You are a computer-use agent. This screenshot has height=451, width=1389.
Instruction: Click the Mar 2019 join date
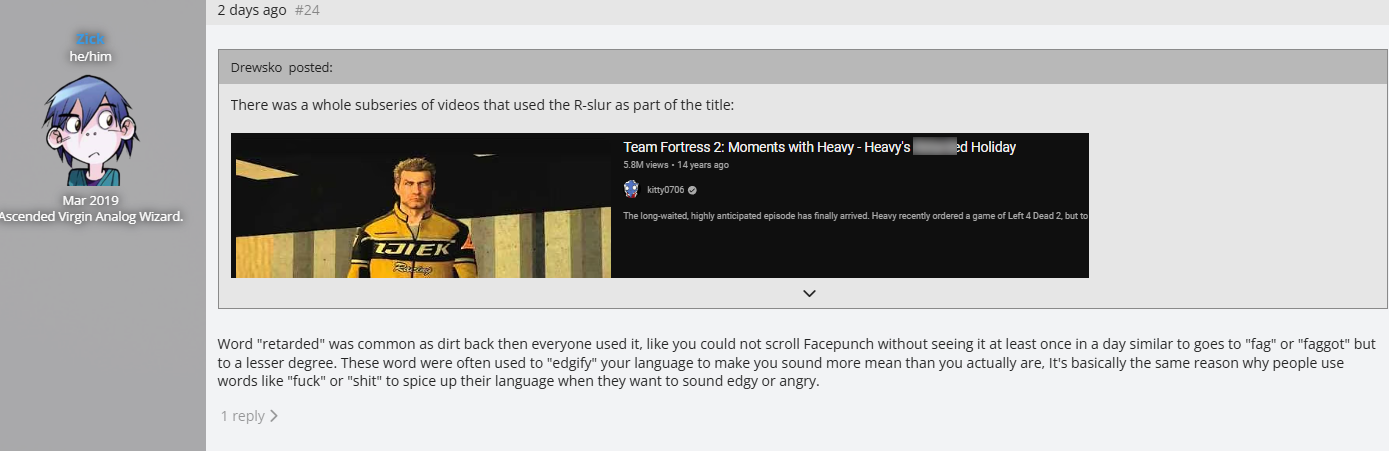(90, 200)
